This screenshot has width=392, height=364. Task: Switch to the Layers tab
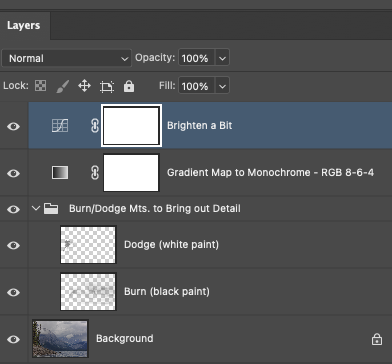tap(24, 26)
